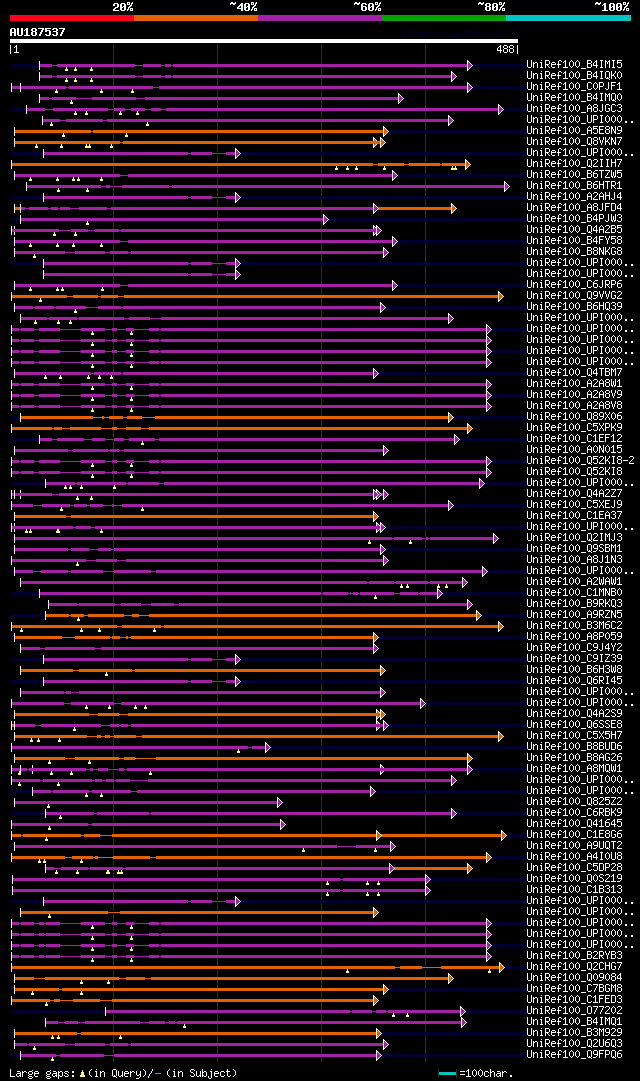Image resolution: width=640 pixels, height=1081 pixels.
Task: Click the orange ~40% identity legend segment
Action: [196, 17]
